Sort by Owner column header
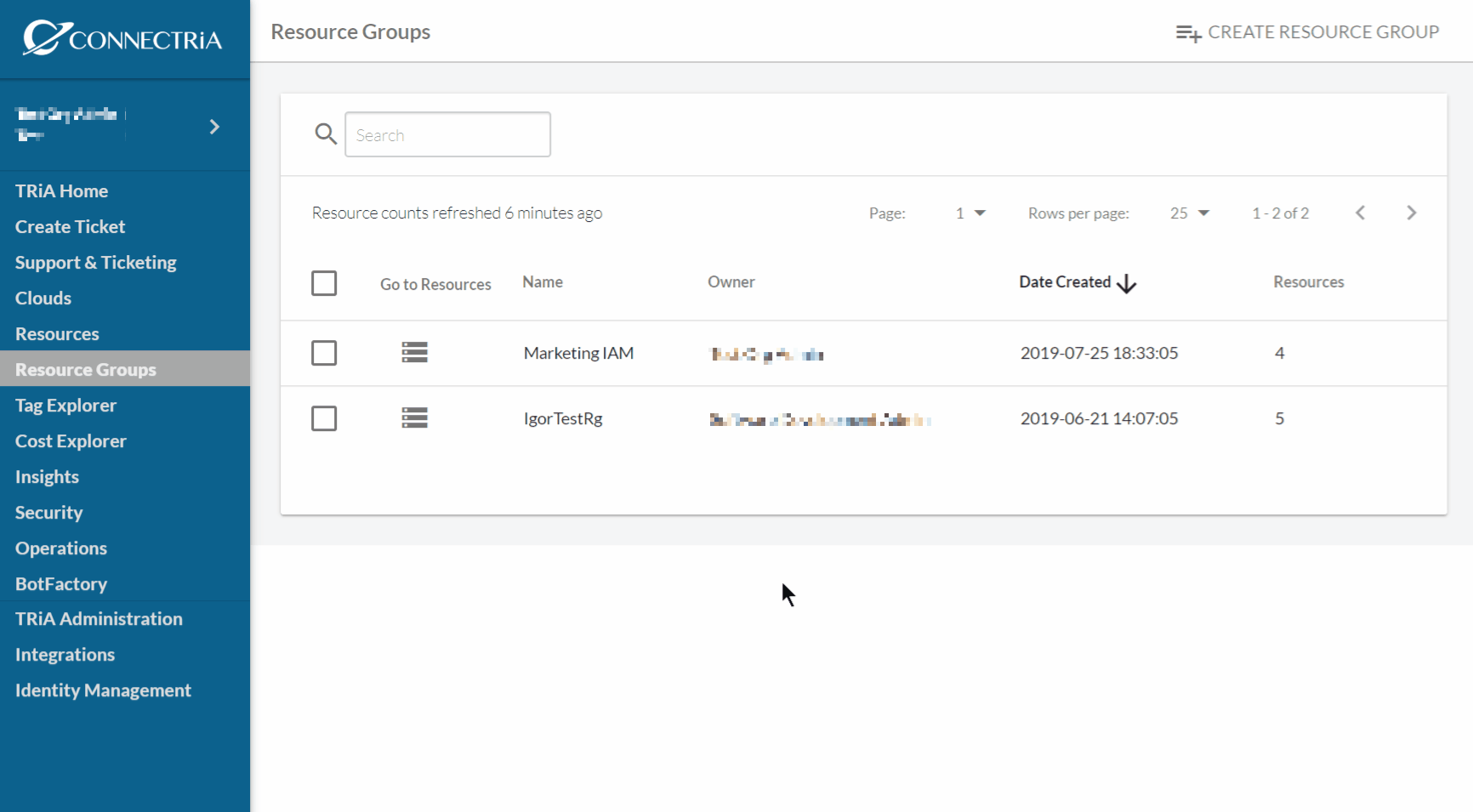The height and width of the screenshot is (812, 1473). 731,282
